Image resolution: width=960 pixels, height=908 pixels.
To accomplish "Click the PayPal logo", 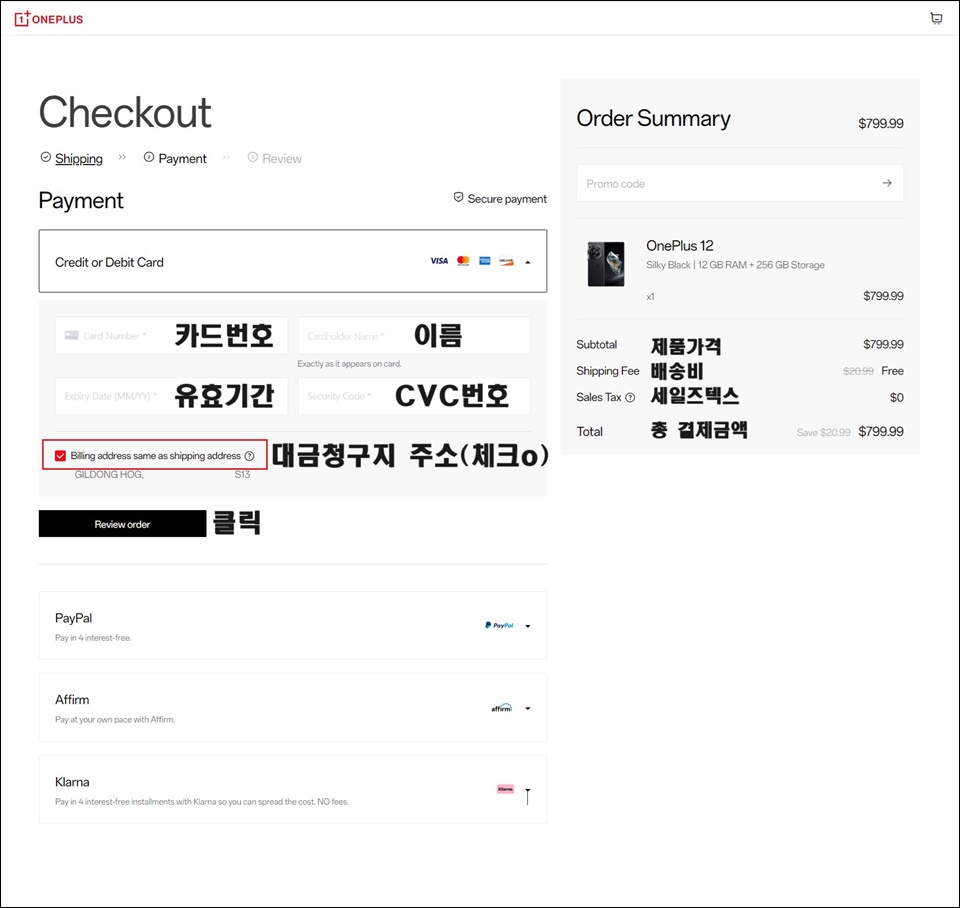I will [x=500, y=625].
